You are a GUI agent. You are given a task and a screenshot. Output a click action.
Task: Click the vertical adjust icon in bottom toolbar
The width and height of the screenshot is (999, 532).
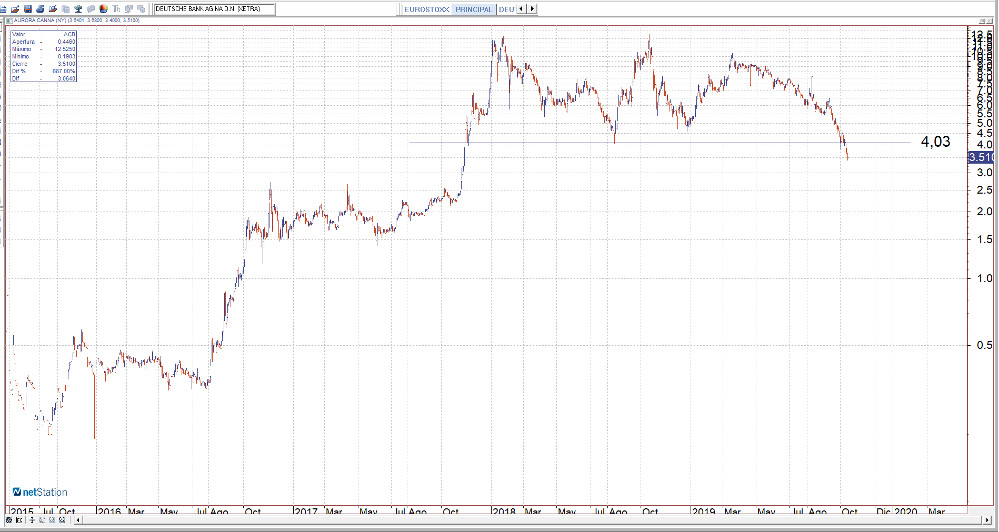point(32,520)
